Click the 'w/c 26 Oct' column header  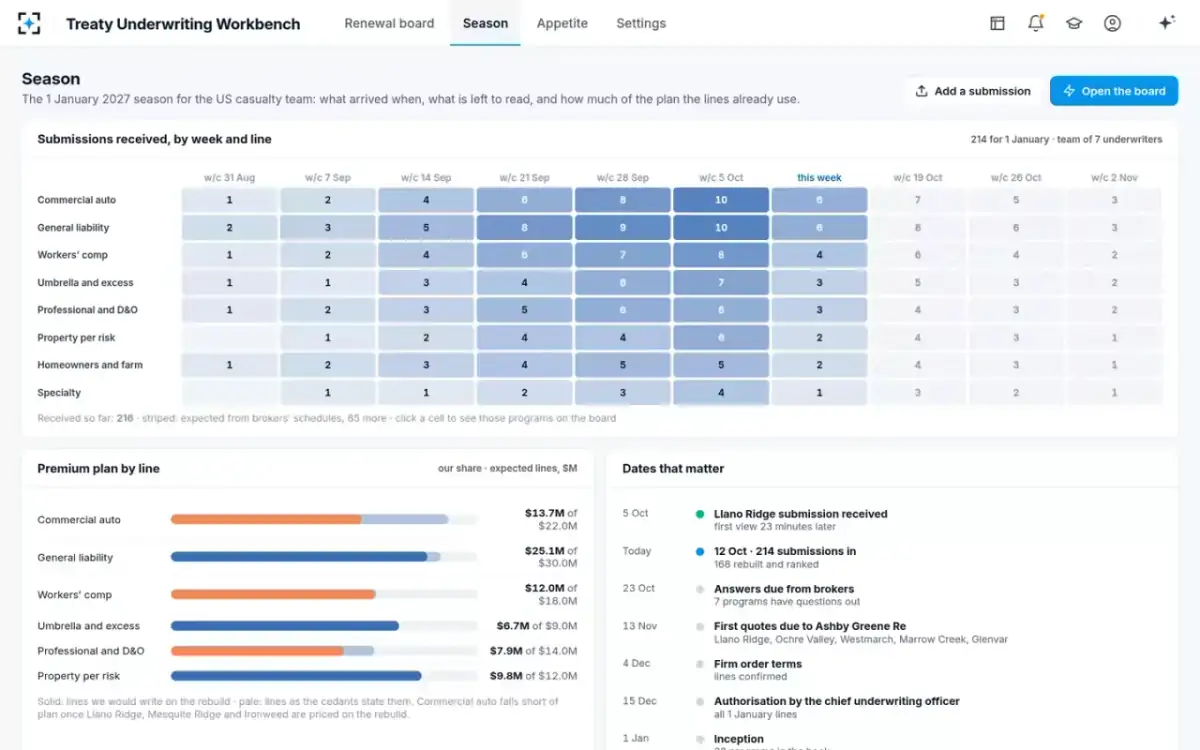click(x=1016, y=178)
